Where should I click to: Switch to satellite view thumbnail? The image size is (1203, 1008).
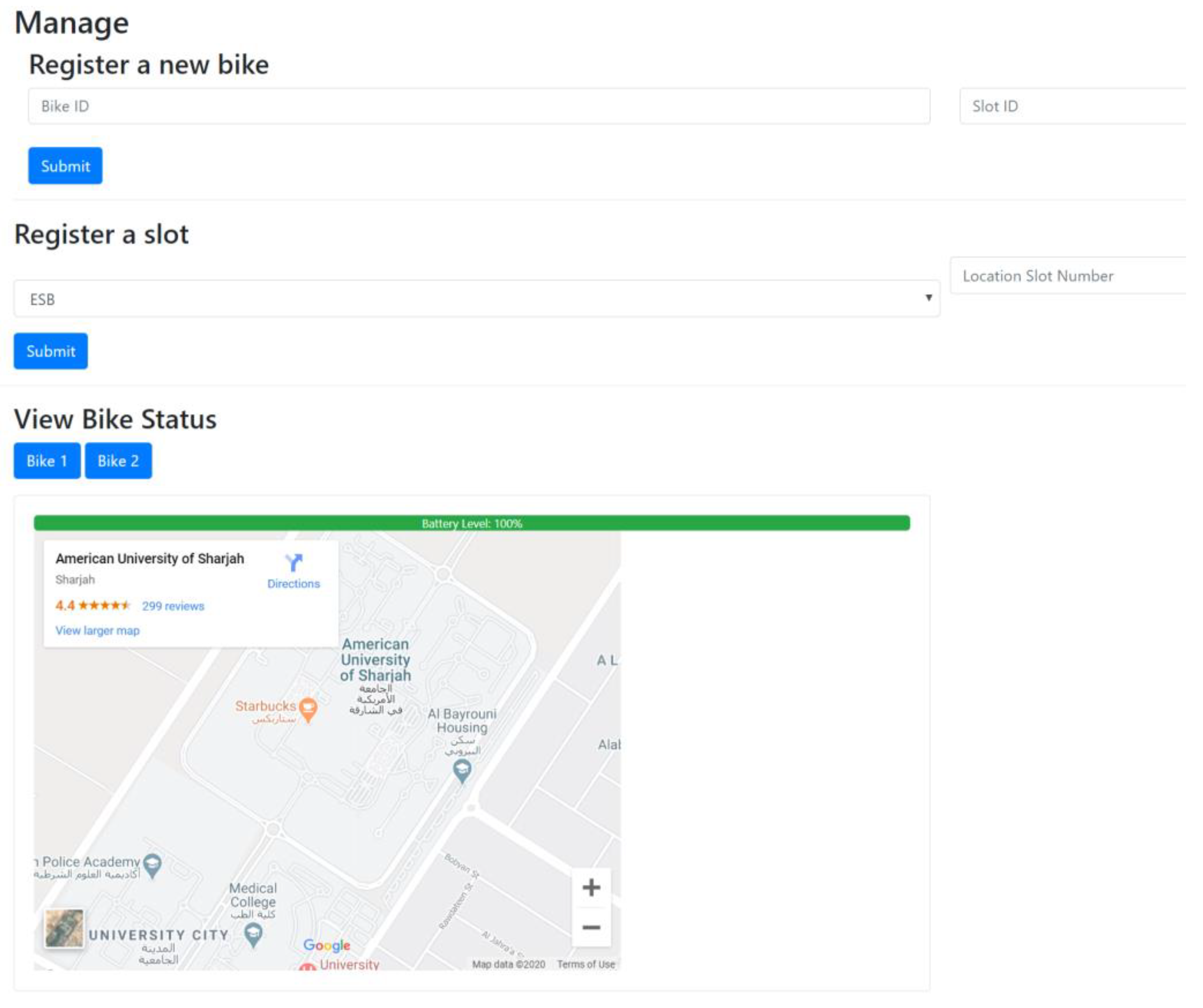click(x=64, y=929)
